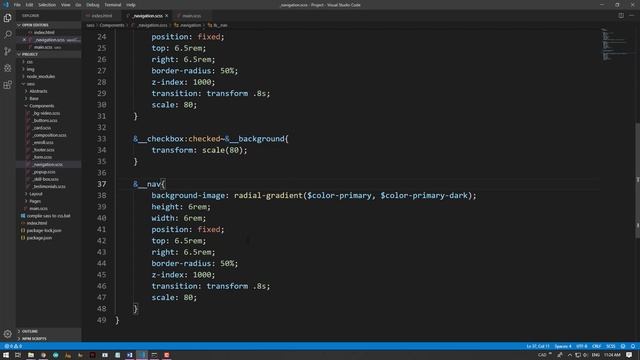This screenshot has height=360, width=640.
Task: Open the Debug menu
Action: pyautogui.click(x=93, y=5)
